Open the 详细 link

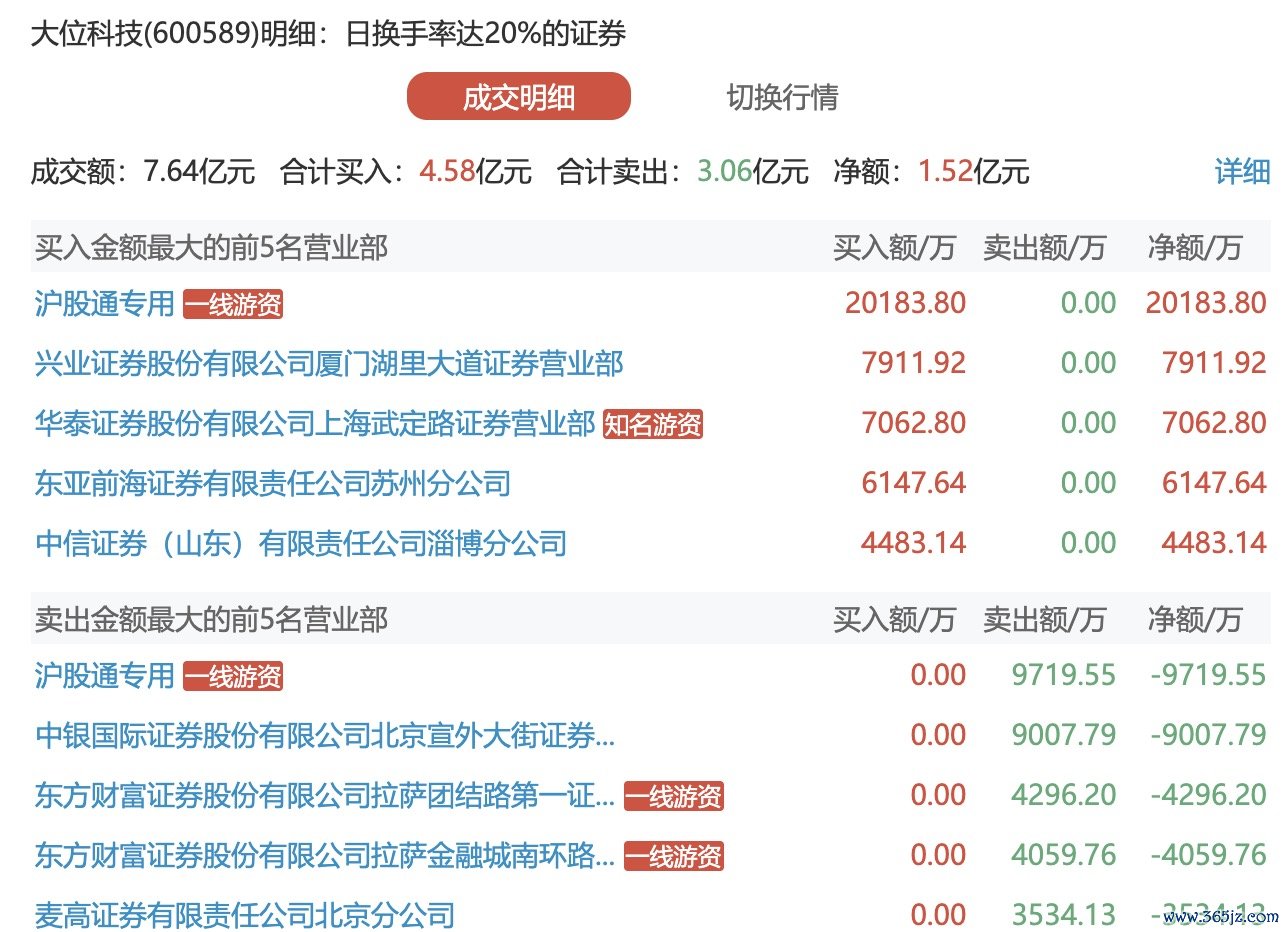click(1241, 171)
